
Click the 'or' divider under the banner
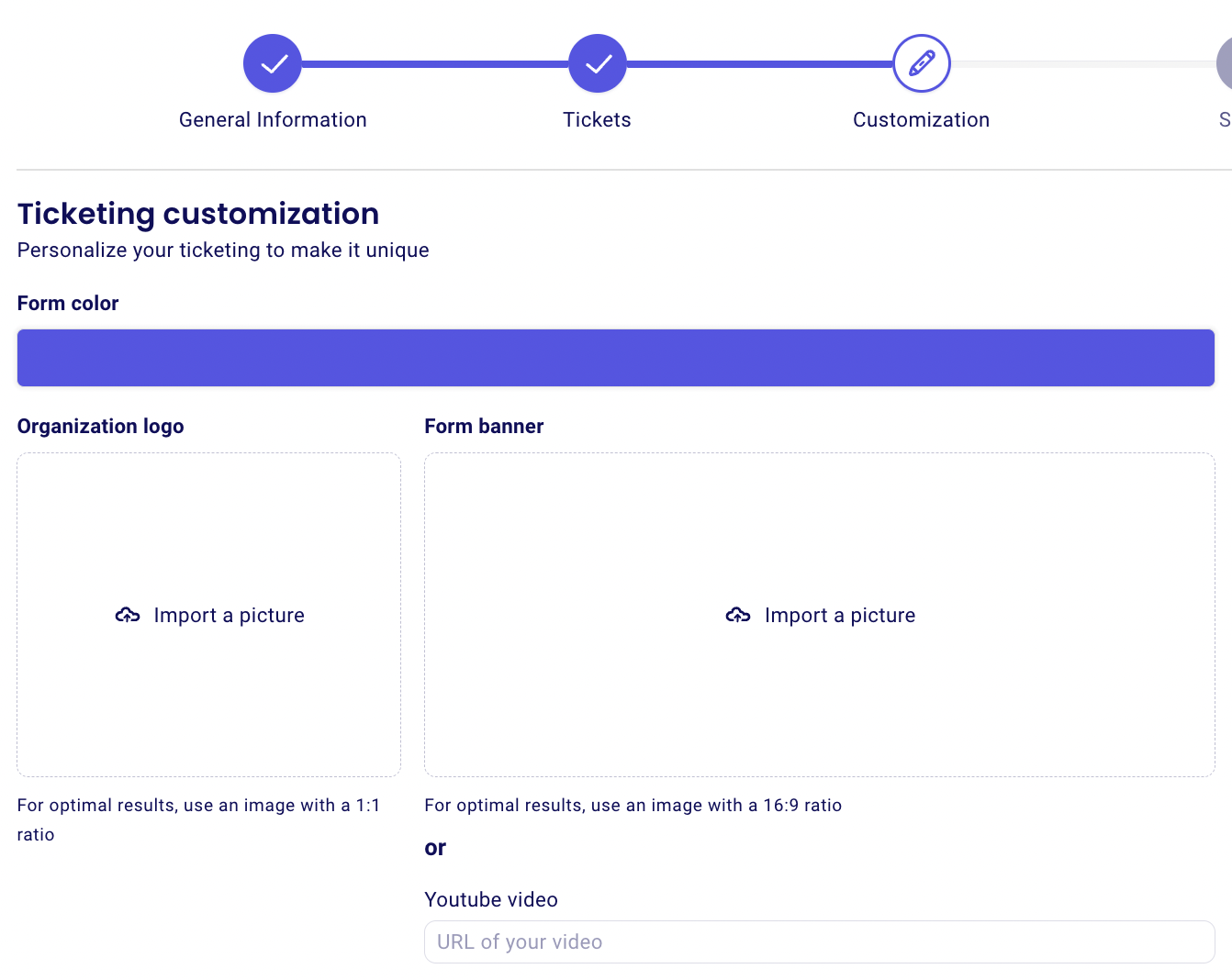(435, 847)
